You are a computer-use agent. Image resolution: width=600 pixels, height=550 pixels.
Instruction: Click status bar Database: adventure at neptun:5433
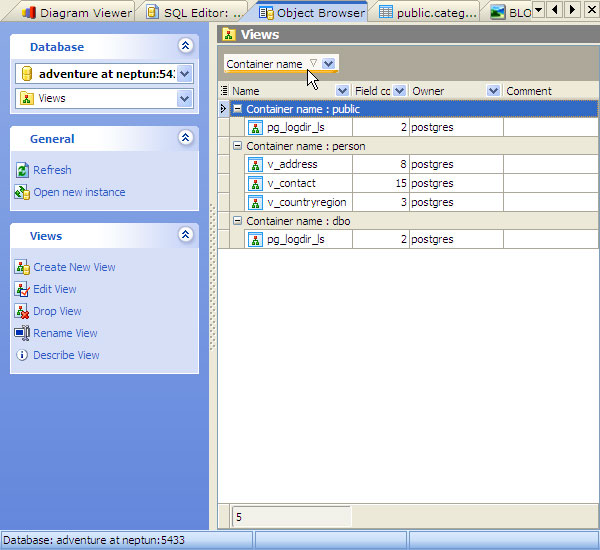tap(126, 540)
